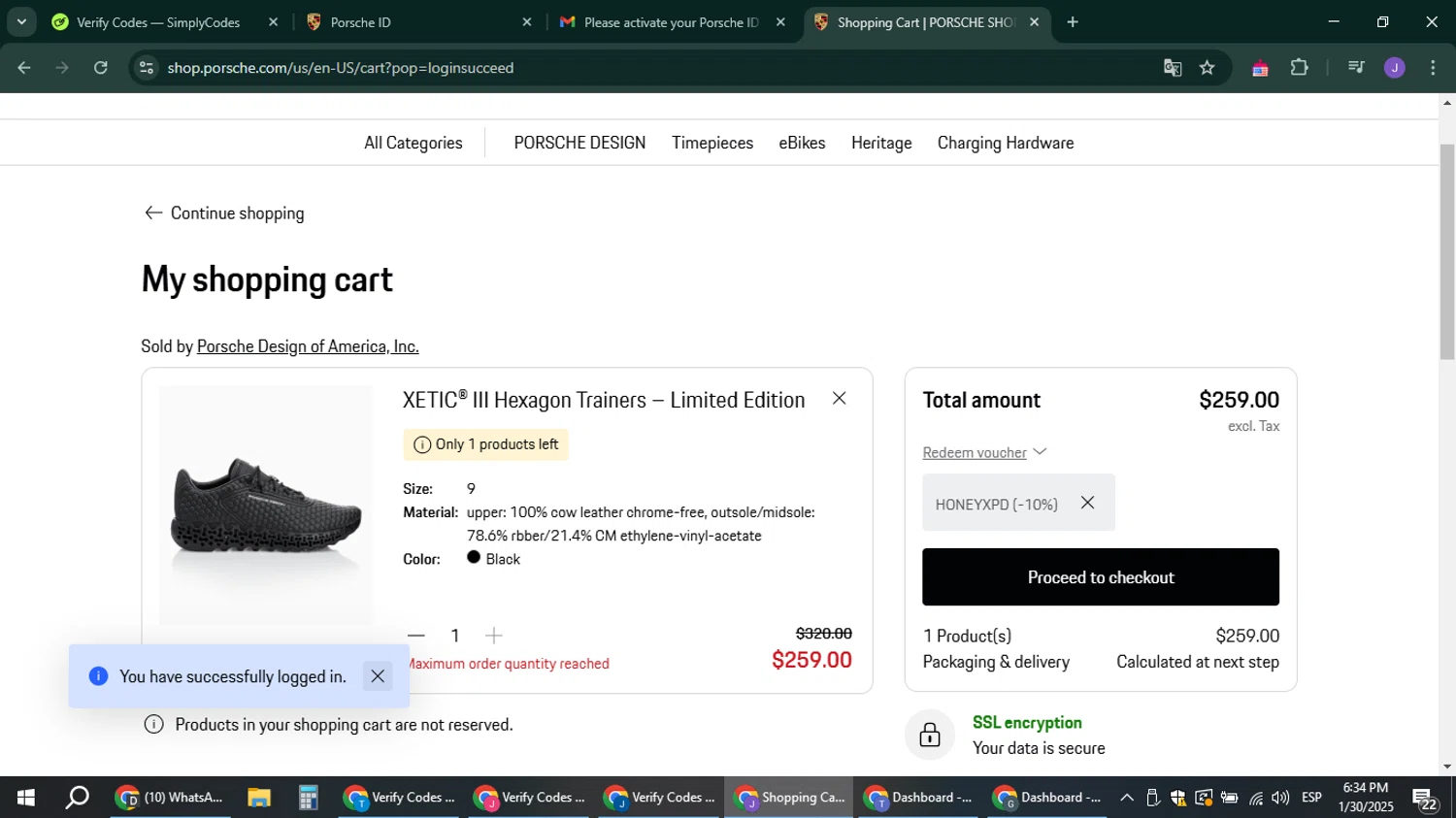
Task: Show hidden system tray icons
Action: click(x=1126, y=798)
